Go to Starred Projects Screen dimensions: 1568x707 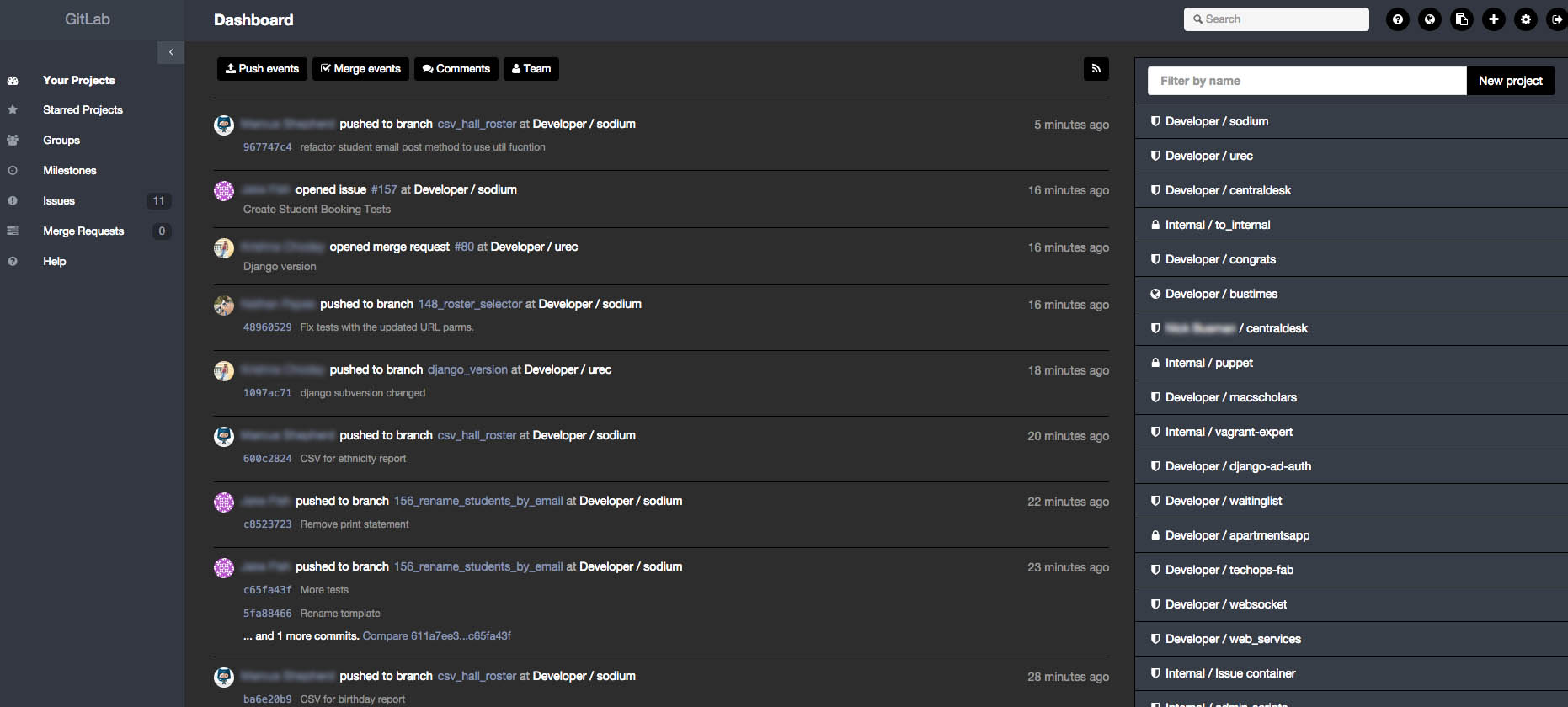pyautogui.click(x=83, y=110)
